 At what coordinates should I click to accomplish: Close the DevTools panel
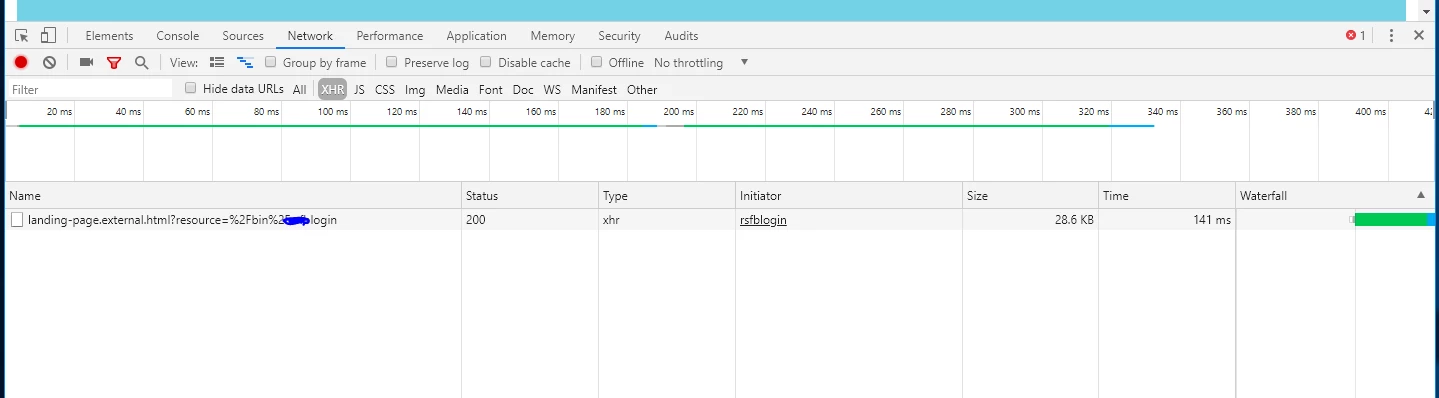point(1419,36)
